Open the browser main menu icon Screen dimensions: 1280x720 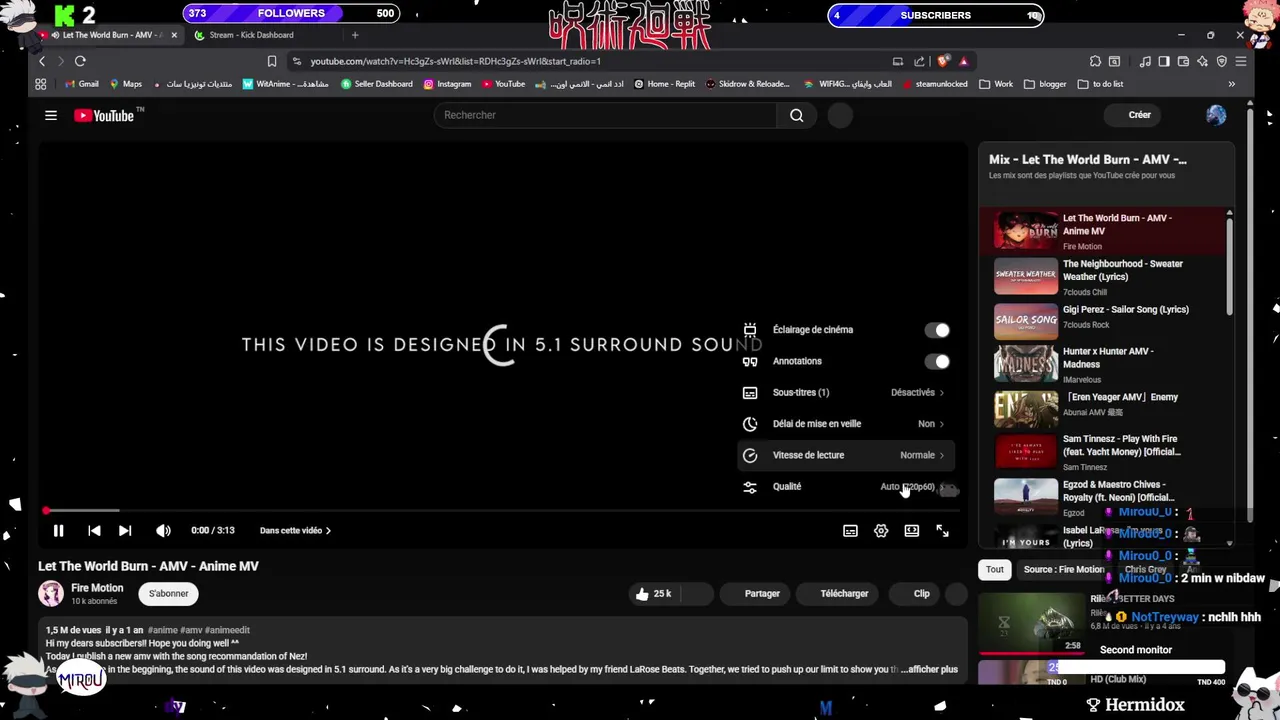click(1241, 61)
